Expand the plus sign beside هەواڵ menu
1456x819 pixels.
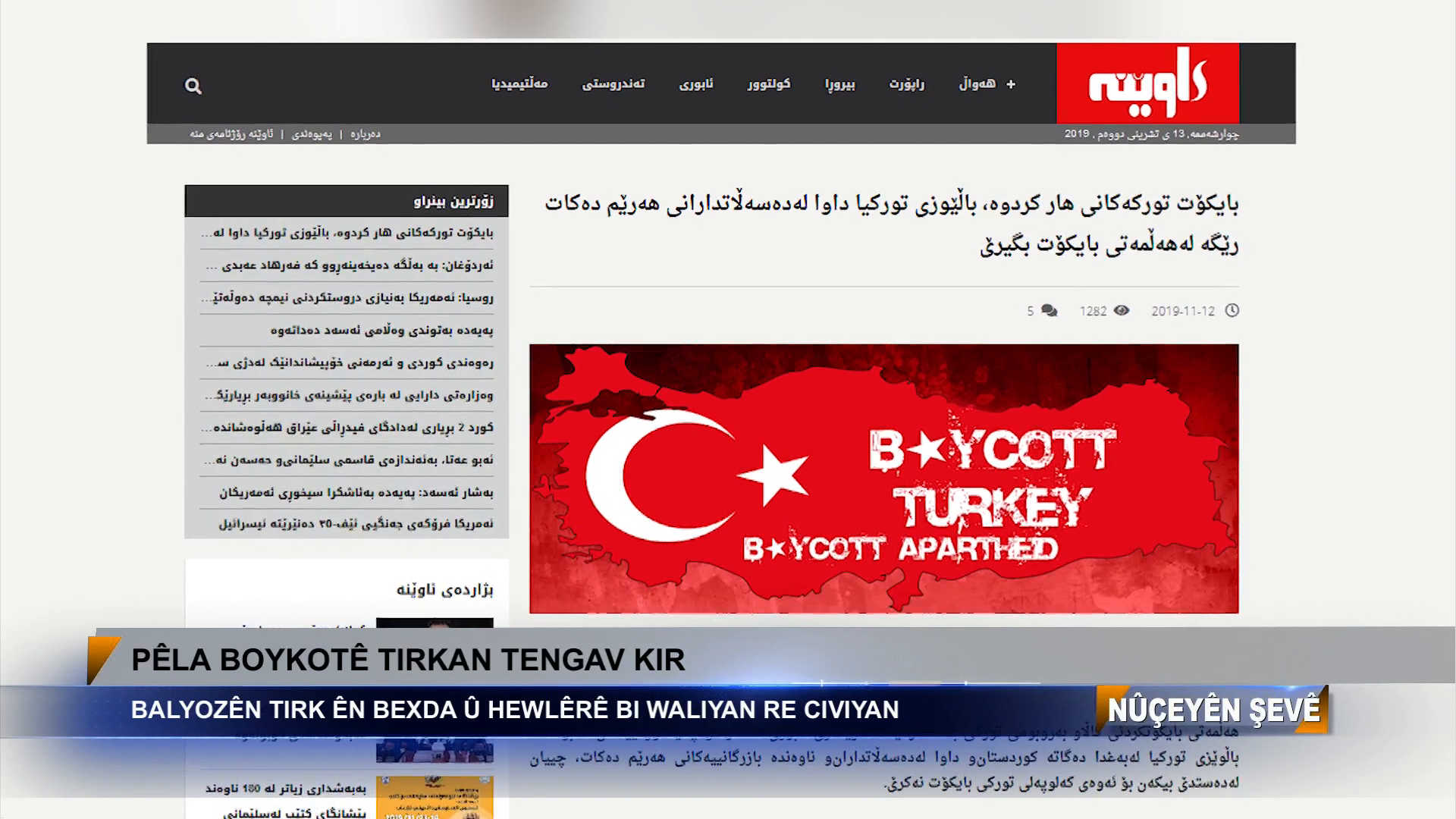tap(1011, 84)
